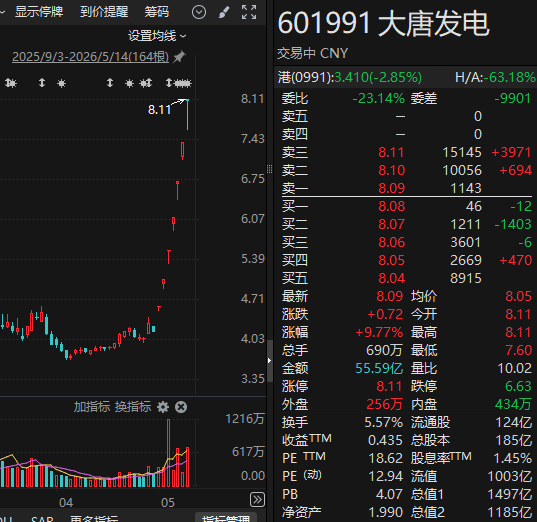Click the 量比 value 10.02

pyautogui.click(x=514, y=369)
